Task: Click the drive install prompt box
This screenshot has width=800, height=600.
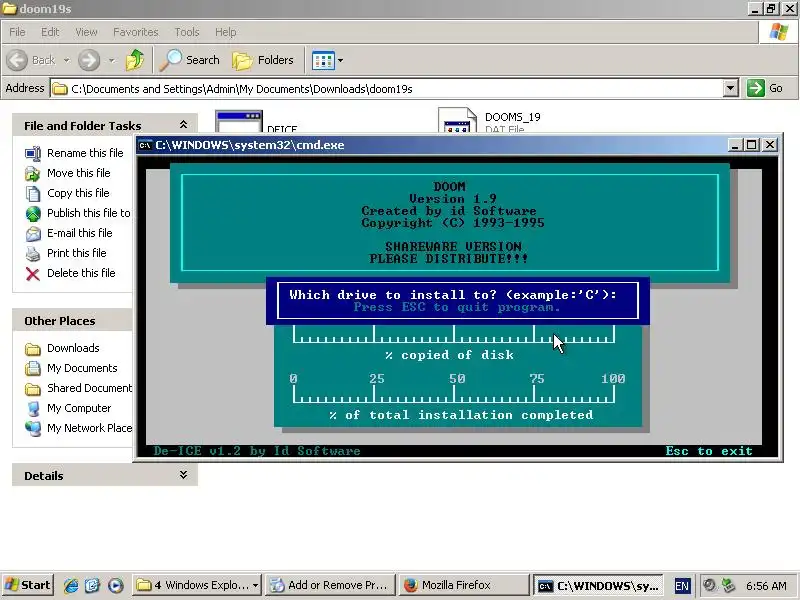Action: coord(458,301)
